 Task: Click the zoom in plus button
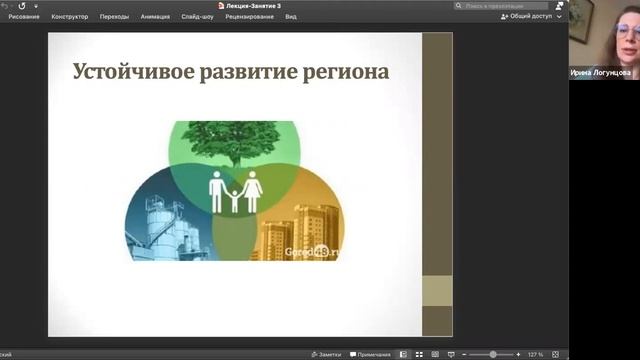518,355
